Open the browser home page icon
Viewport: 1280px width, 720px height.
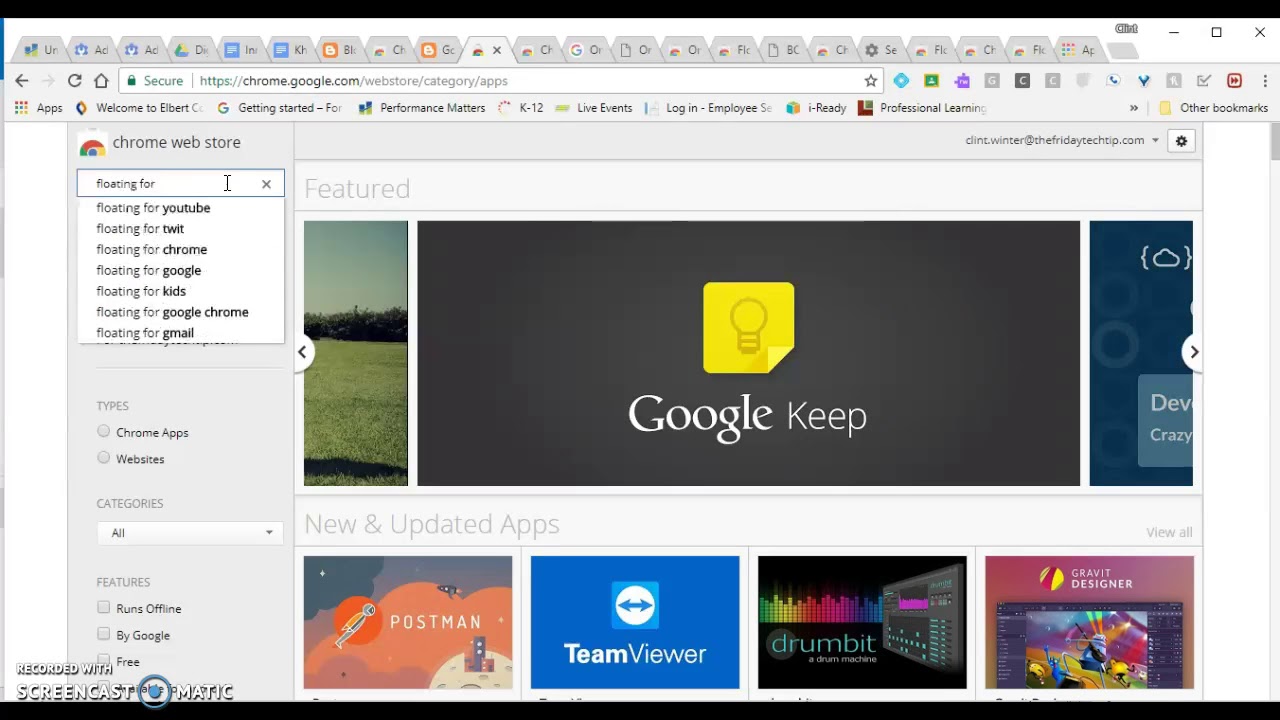tap(101, 81)
